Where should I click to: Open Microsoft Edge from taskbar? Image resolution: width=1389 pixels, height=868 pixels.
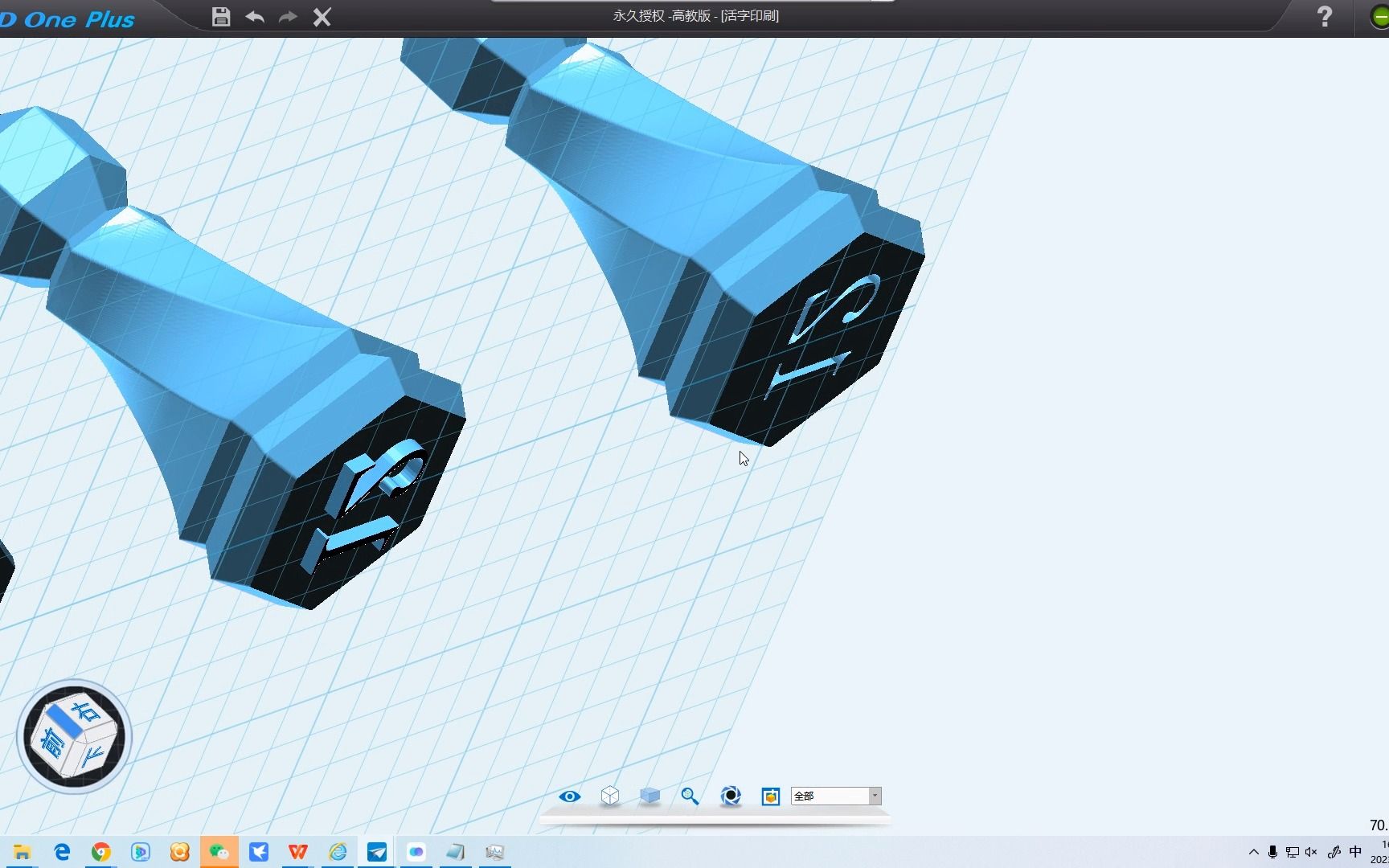tap(62, 852)
